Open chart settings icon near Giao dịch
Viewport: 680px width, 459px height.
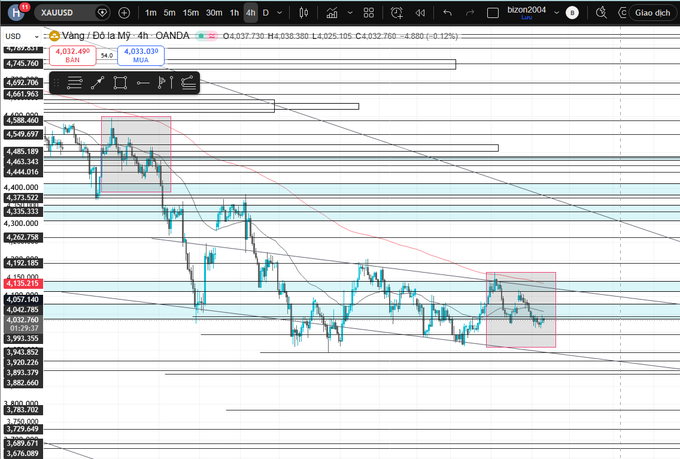point(622,13)
